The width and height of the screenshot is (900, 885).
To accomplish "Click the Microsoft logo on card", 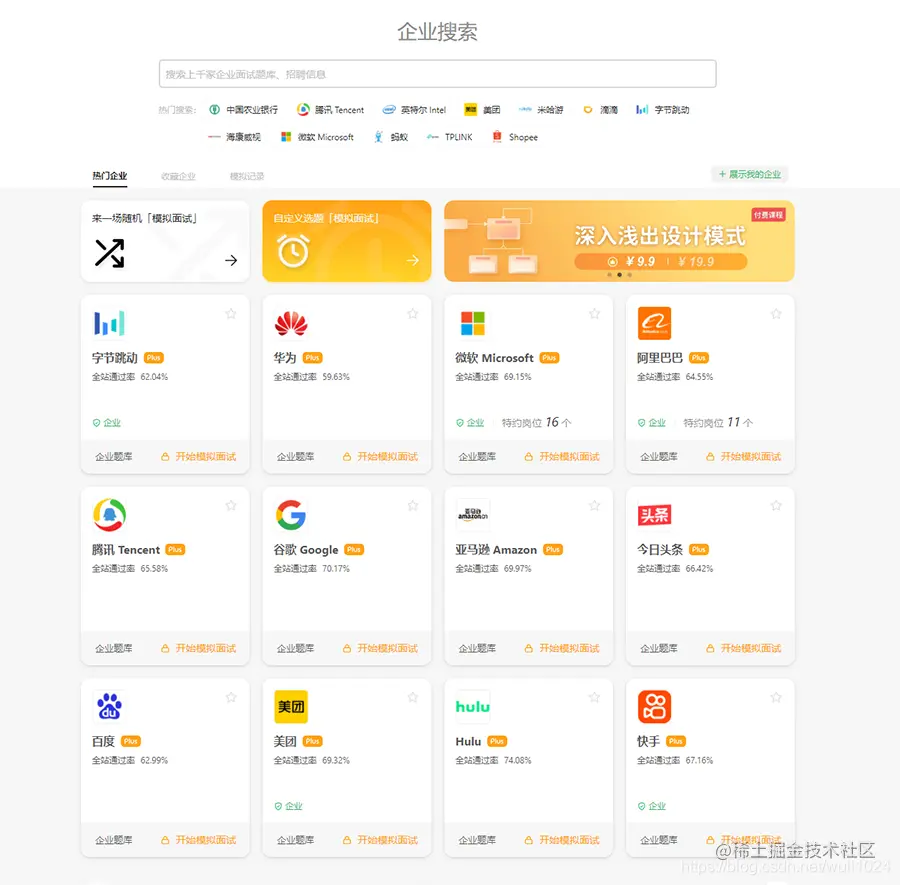I will 472,323.
